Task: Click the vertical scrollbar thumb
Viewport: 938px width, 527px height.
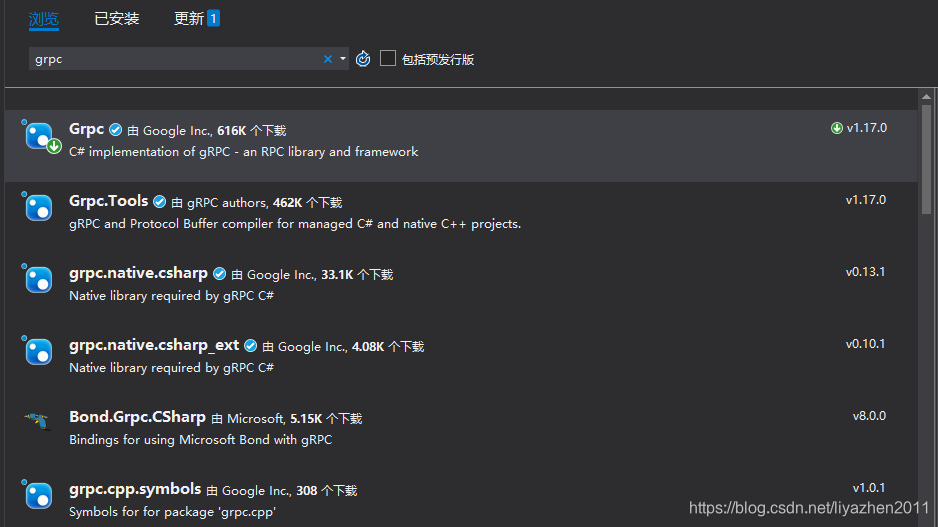Action: pos(926,159)
